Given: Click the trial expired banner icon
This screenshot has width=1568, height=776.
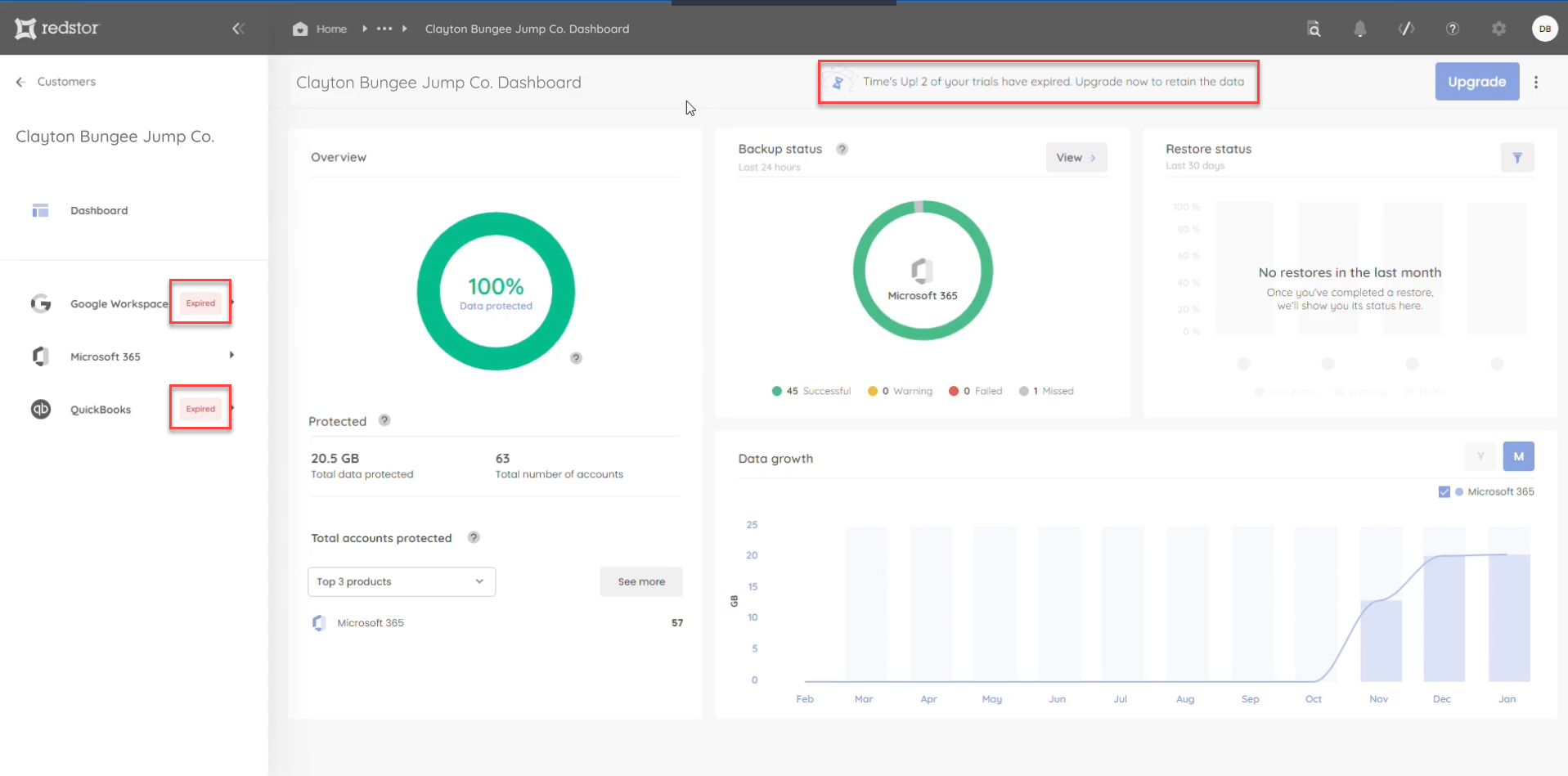Looking at the screenshot, I should pos(838,82).
